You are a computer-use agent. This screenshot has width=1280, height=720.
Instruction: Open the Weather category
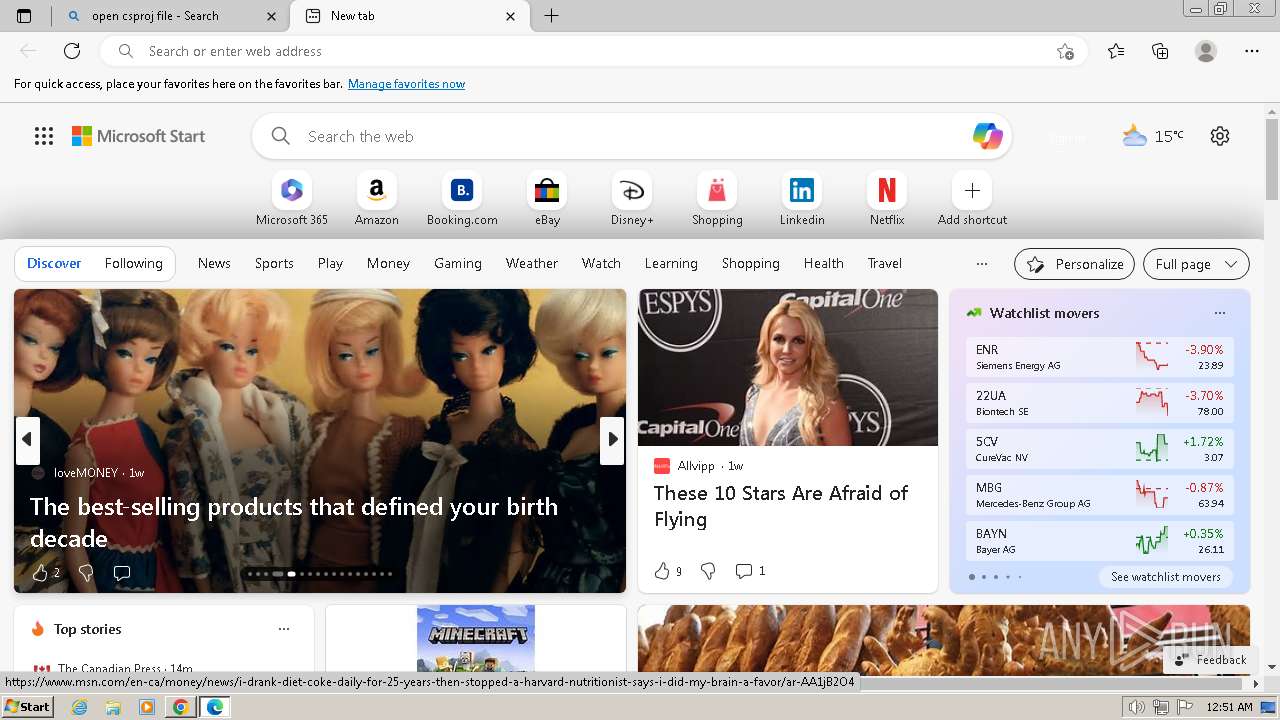532,263
